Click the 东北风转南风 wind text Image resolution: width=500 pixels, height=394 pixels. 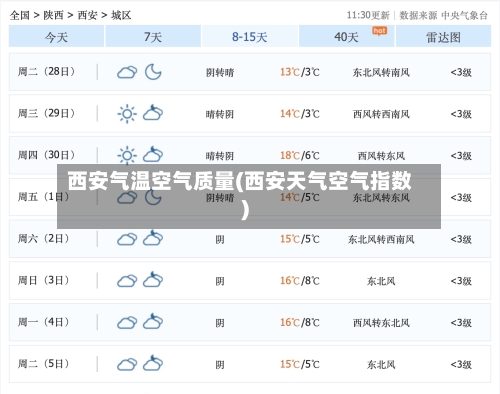(381, 72)
